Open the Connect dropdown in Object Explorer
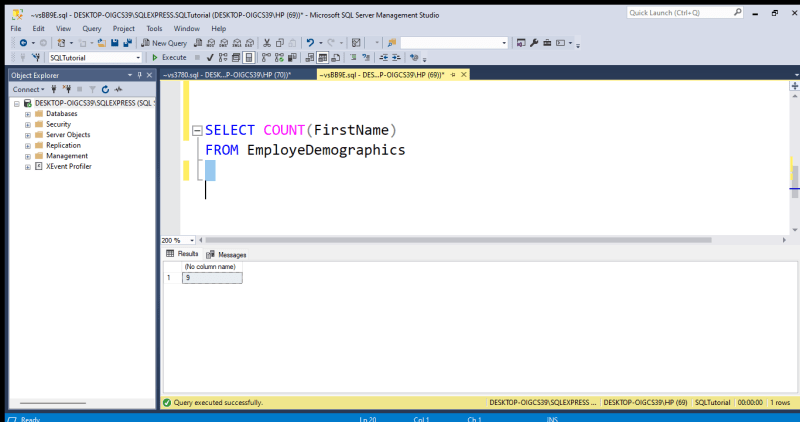Image resolution: width=800 pixels, height=422 pixels. [29, 89]
